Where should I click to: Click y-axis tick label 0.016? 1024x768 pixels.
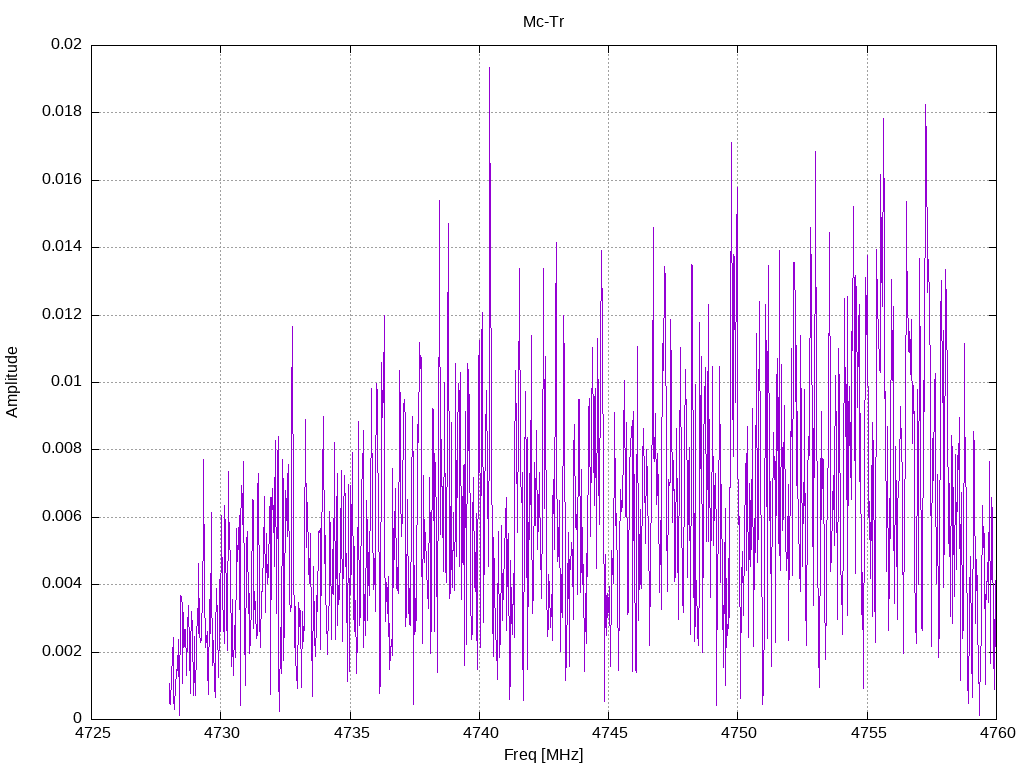pyautogui.click(x=62, y=179)
